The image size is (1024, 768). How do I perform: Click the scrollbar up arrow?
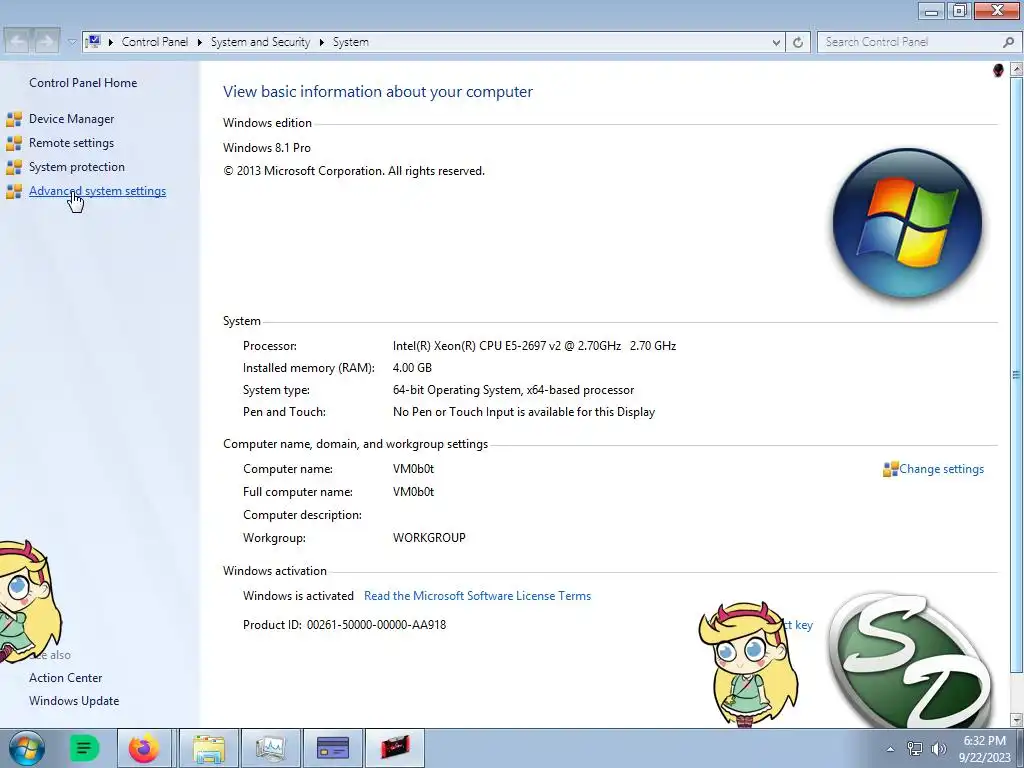point(1017,69)
